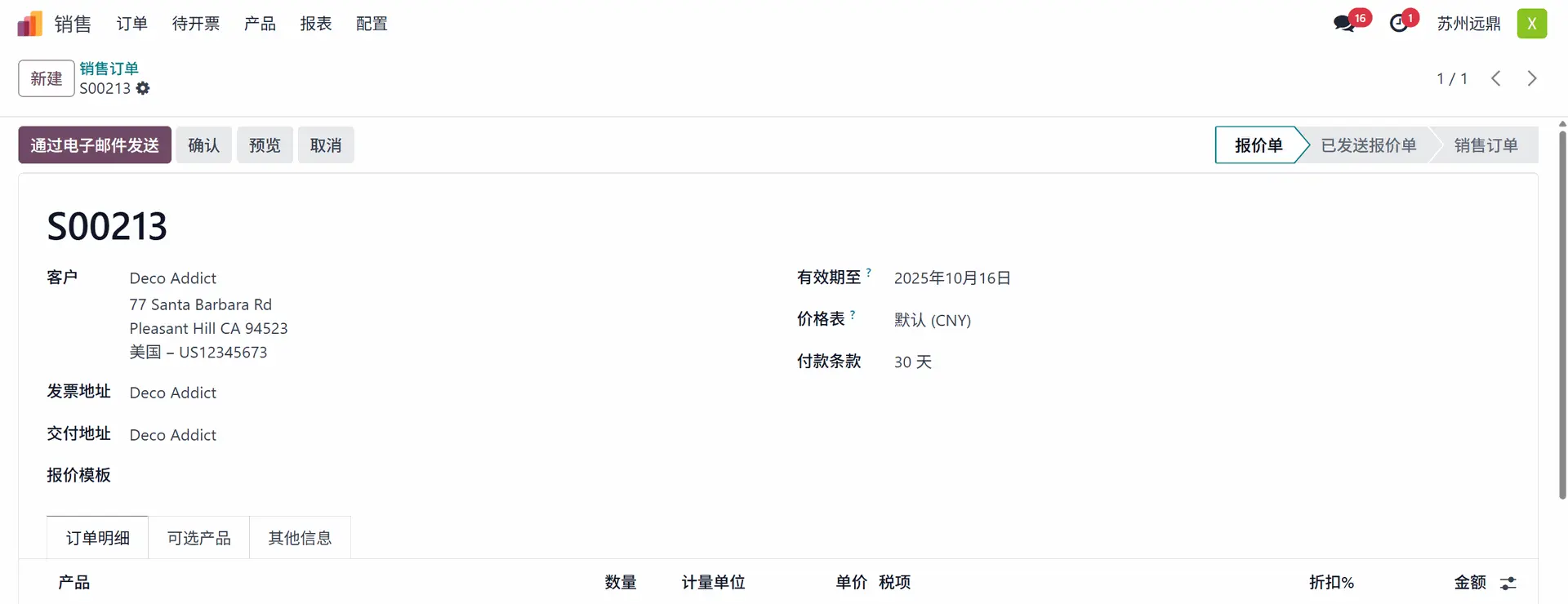This screenshot has height=604, width=1568.
Task: Click help tooltip next to 有效期至
Action: tap(868, 273)
